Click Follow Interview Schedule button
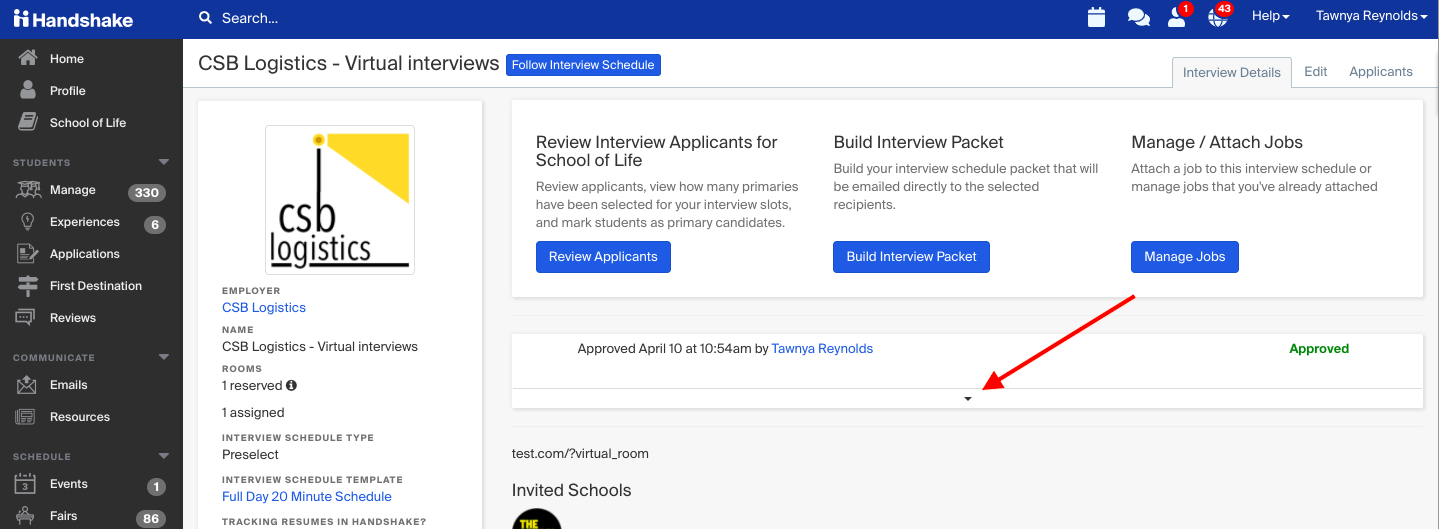Viewport: 1439px width, 529px height. (583, 65)
